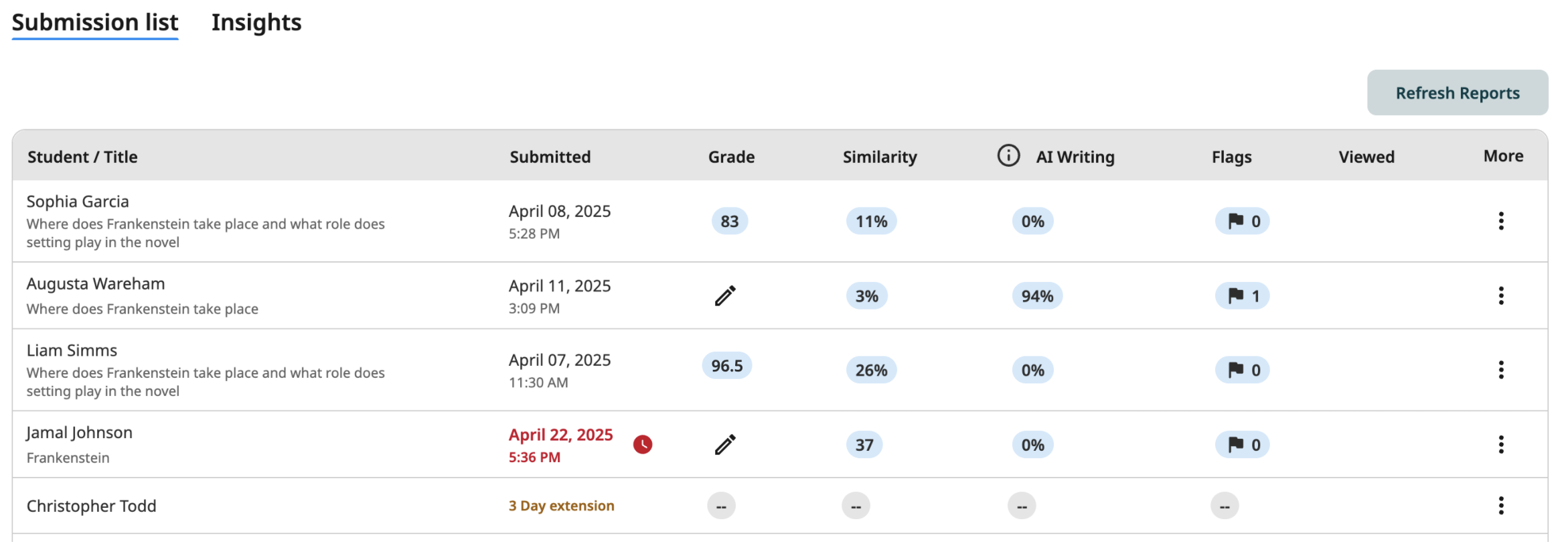
Task: Open more options for Christopher Todd
Action: 1501,506
